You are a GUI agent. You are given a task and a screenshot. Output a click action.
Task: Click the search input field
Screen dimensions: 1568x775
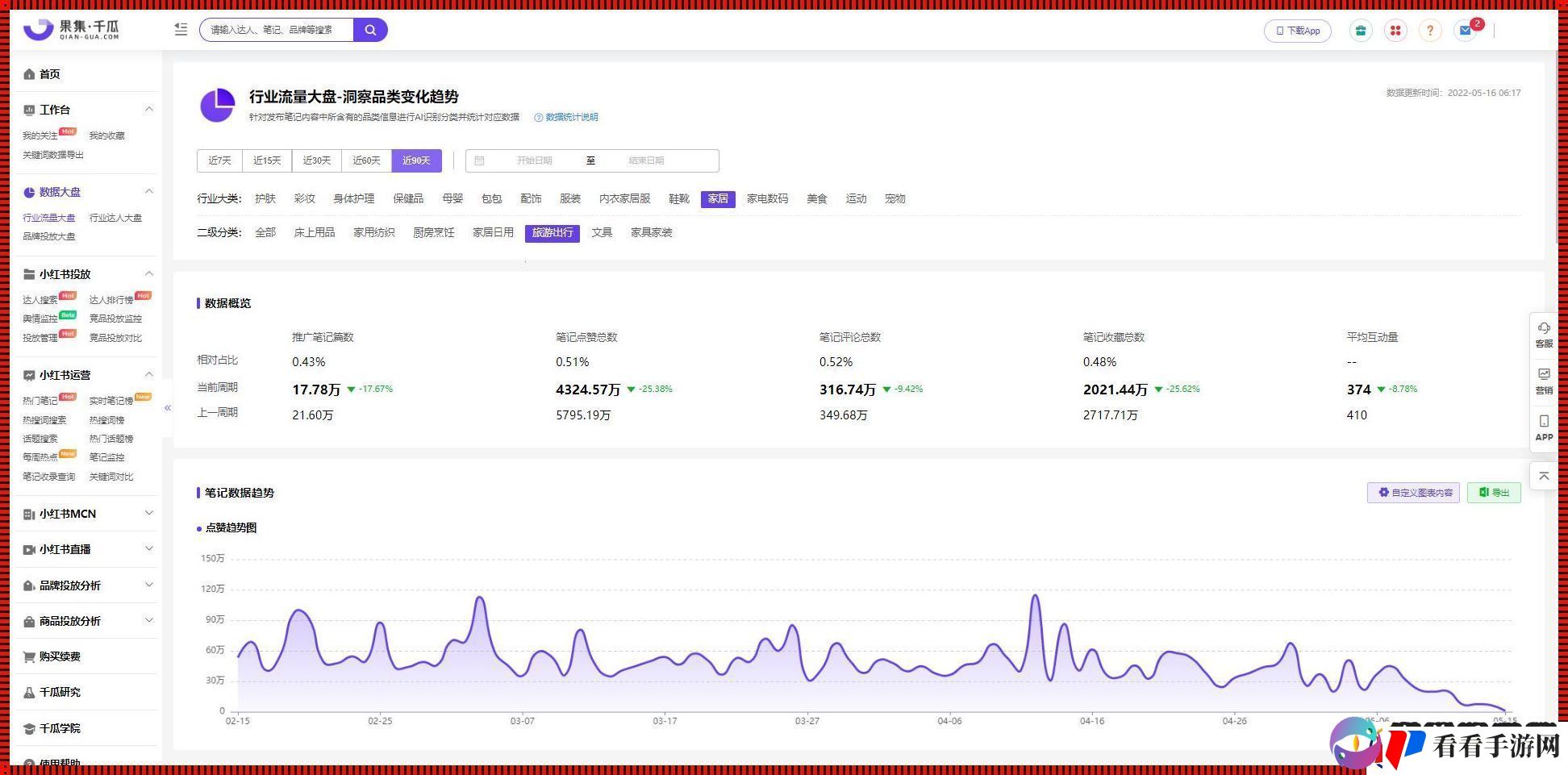276,30
